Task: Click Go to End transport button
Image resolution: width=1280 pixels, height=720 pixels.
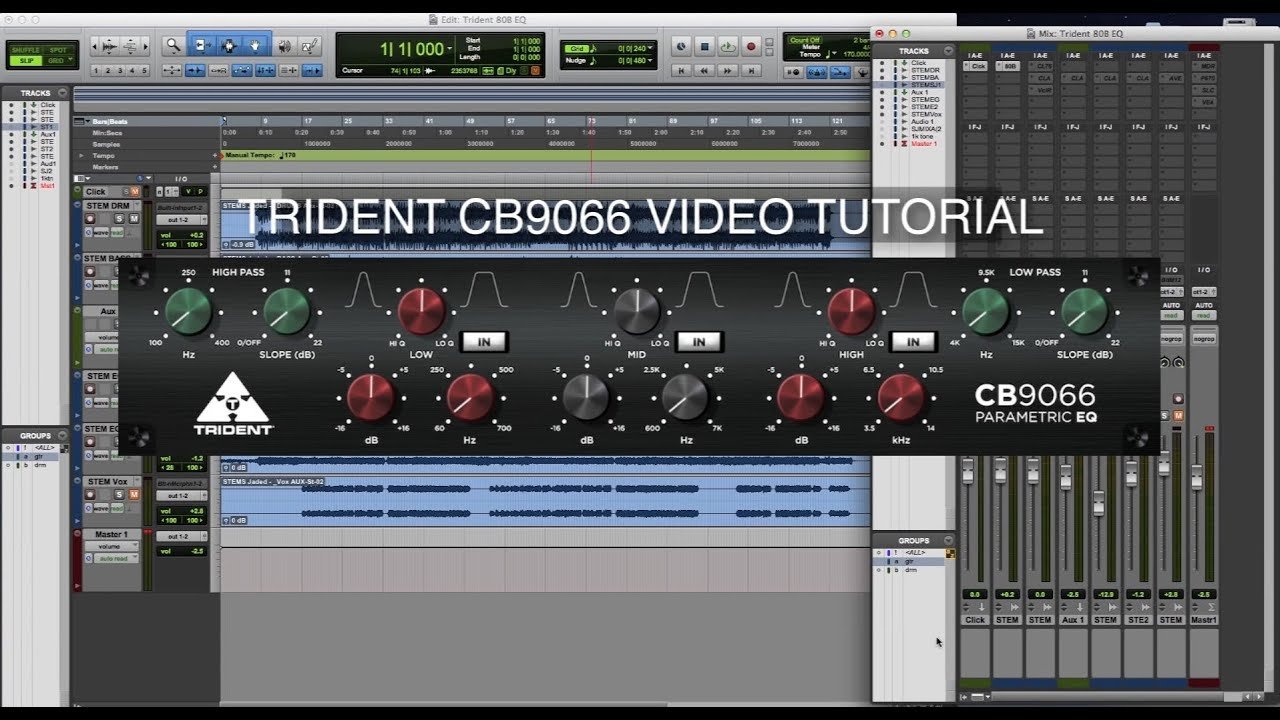Action: click(x=751, y=70)
